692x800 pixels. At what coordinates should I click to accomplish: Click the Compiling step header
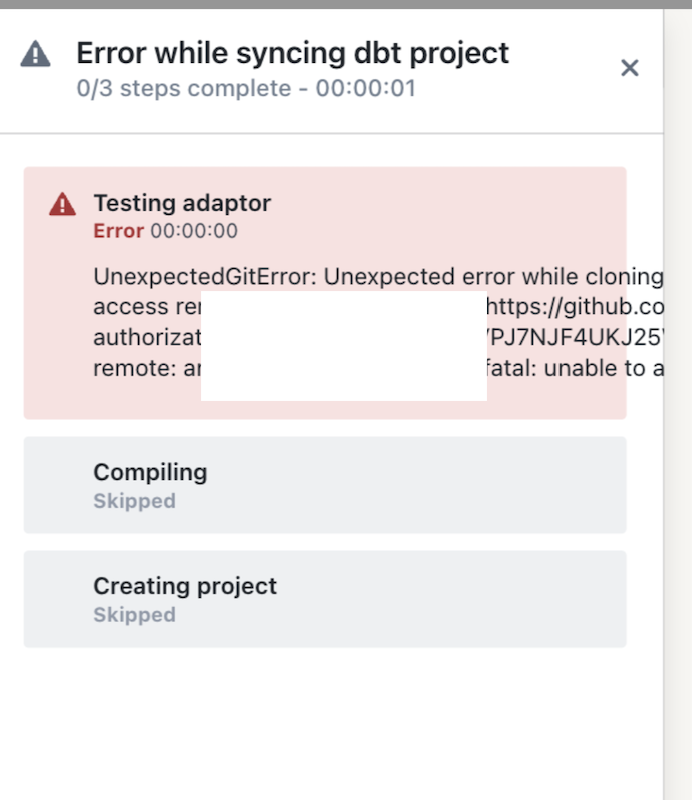[x=148, y=471]
